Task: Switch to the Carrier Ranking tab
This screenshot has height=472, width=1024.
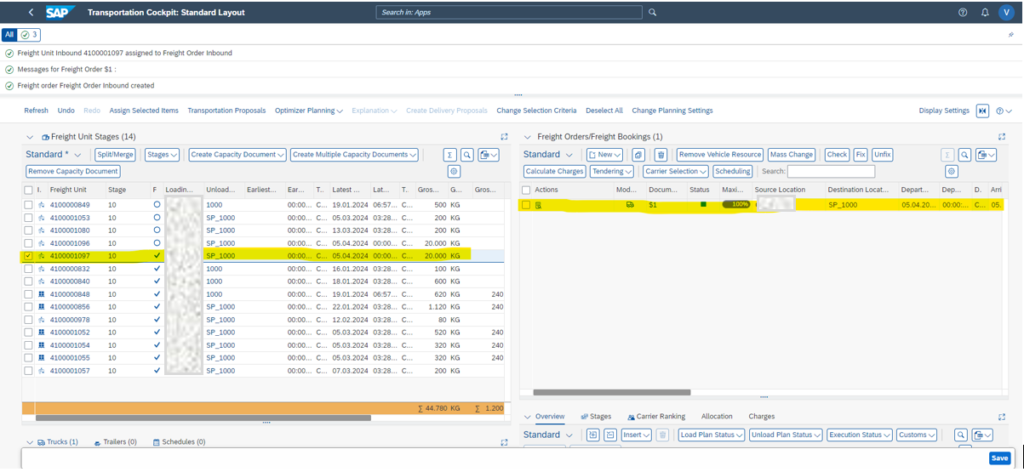Action: (656, 416)
